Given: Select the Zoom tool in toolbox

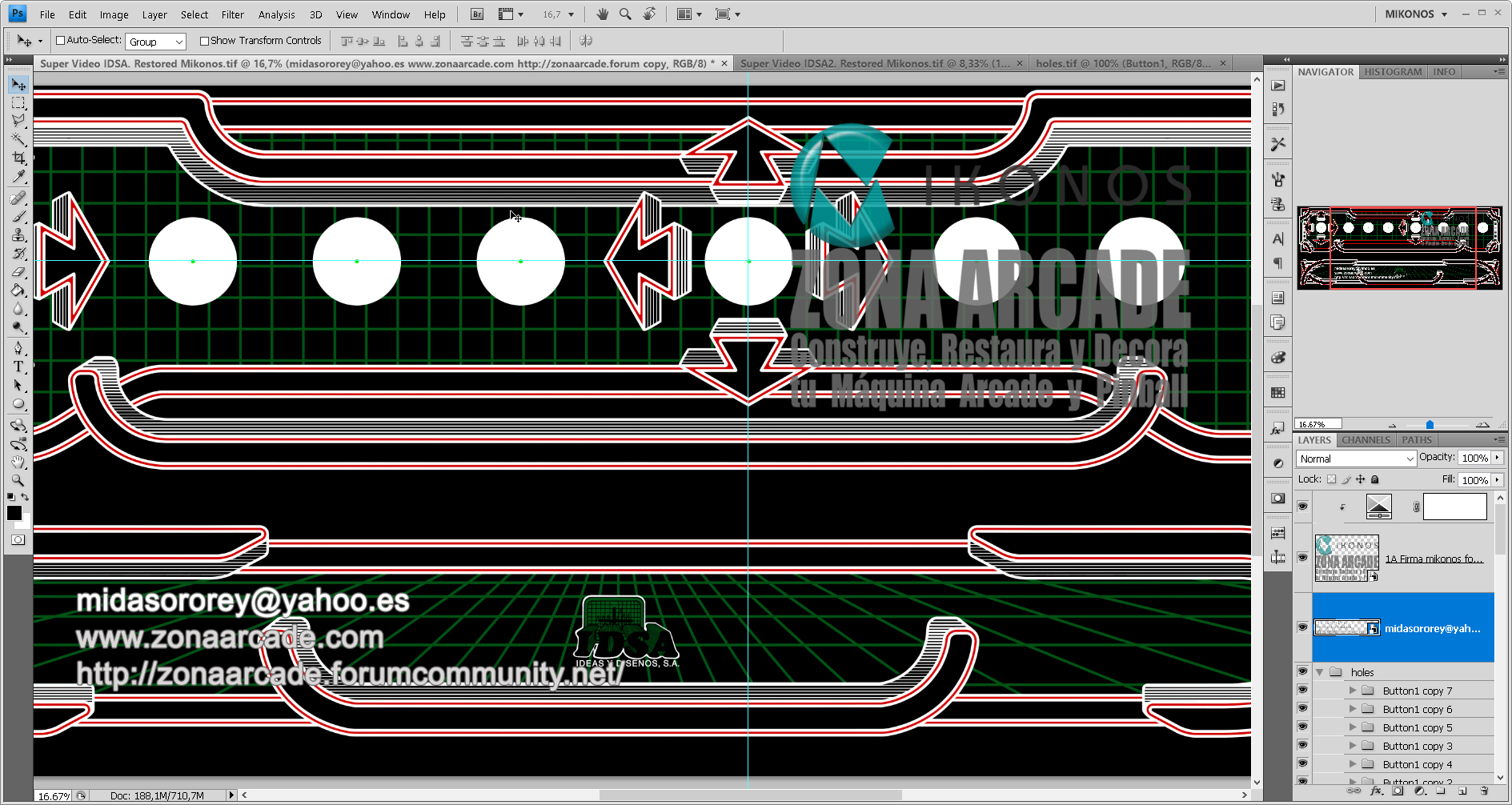Looking at the screenshot, I should coord(18,481).
